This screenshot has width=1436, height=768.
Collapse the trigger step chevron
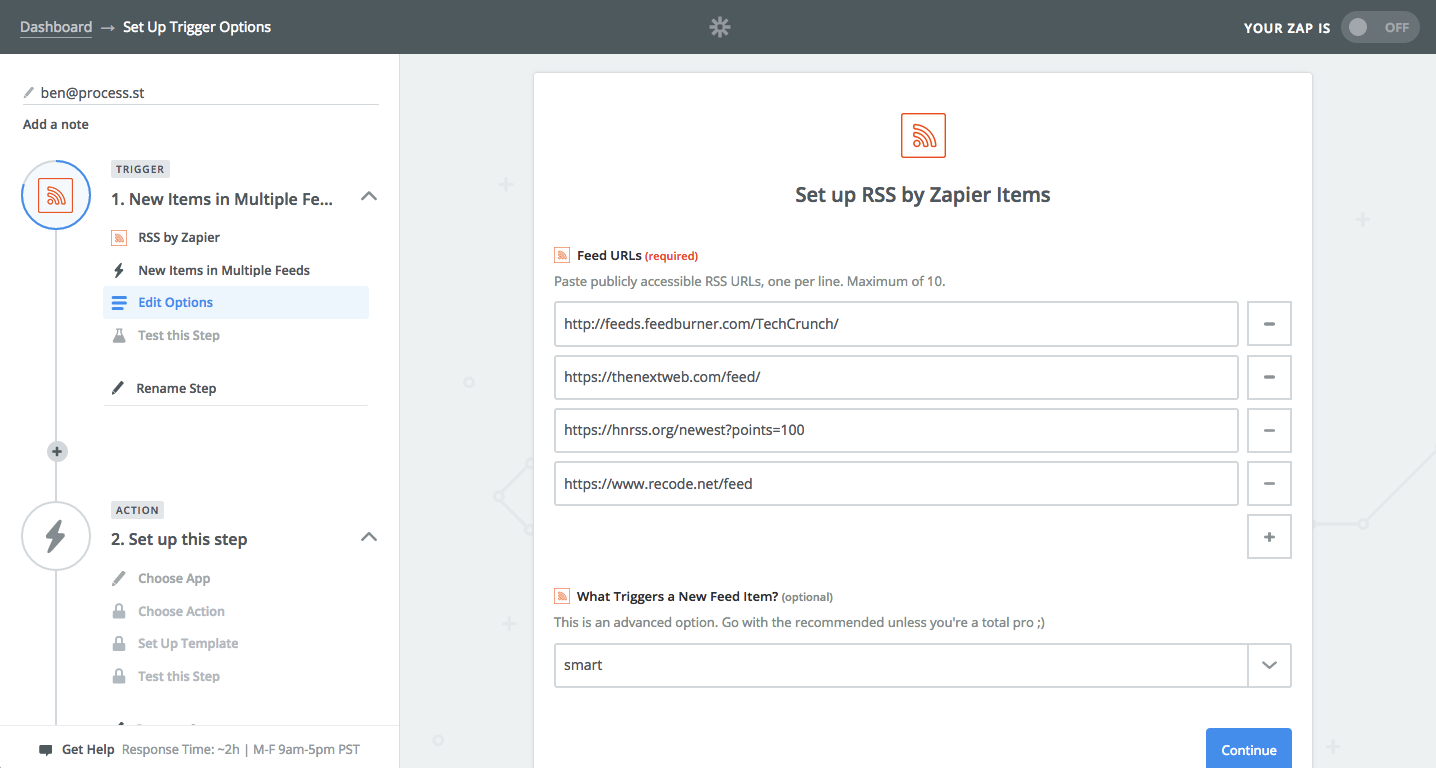(369, 196)
